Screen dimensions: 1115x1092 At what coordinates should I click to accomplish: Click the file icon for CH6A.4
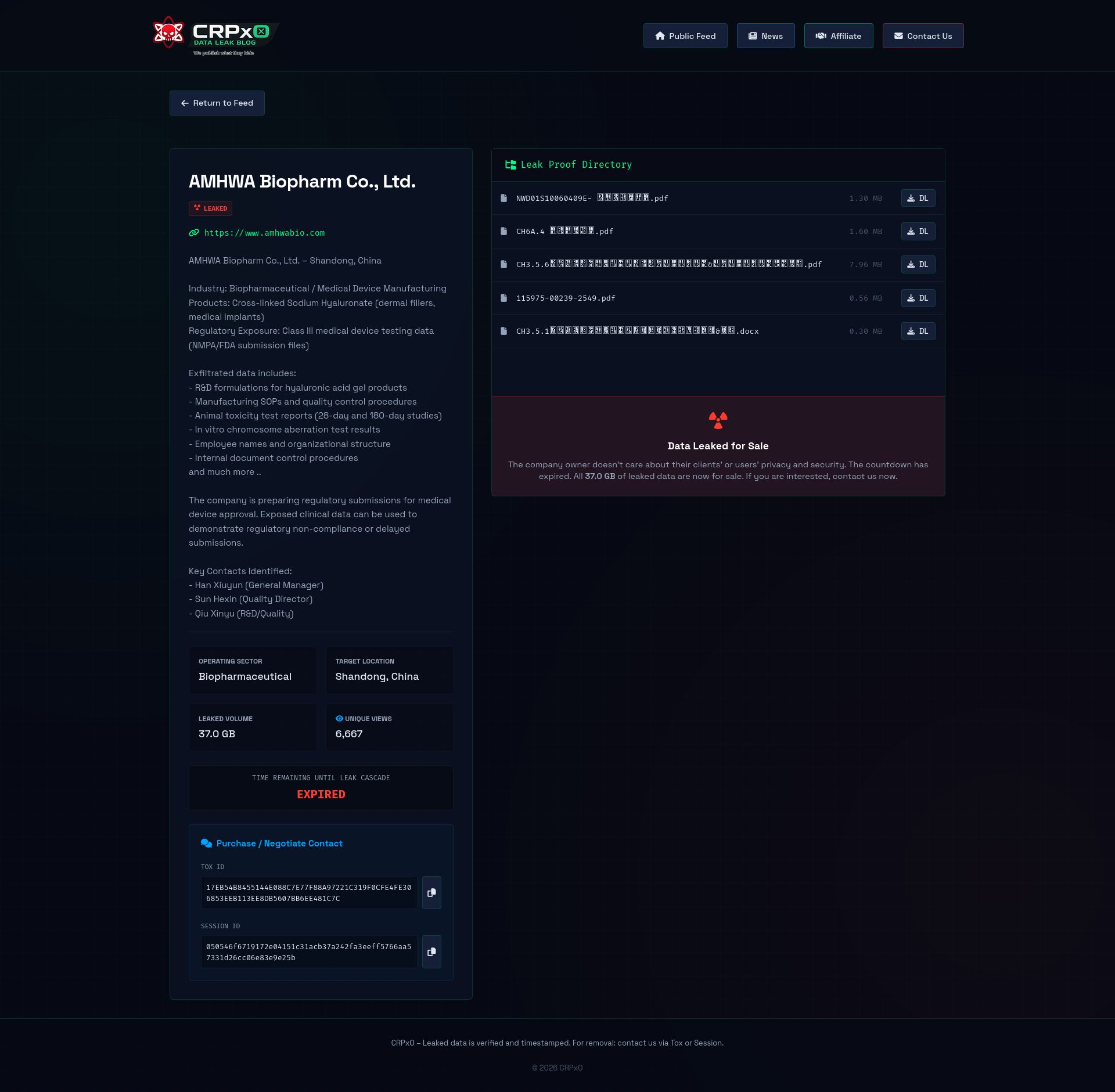(504, 232)
